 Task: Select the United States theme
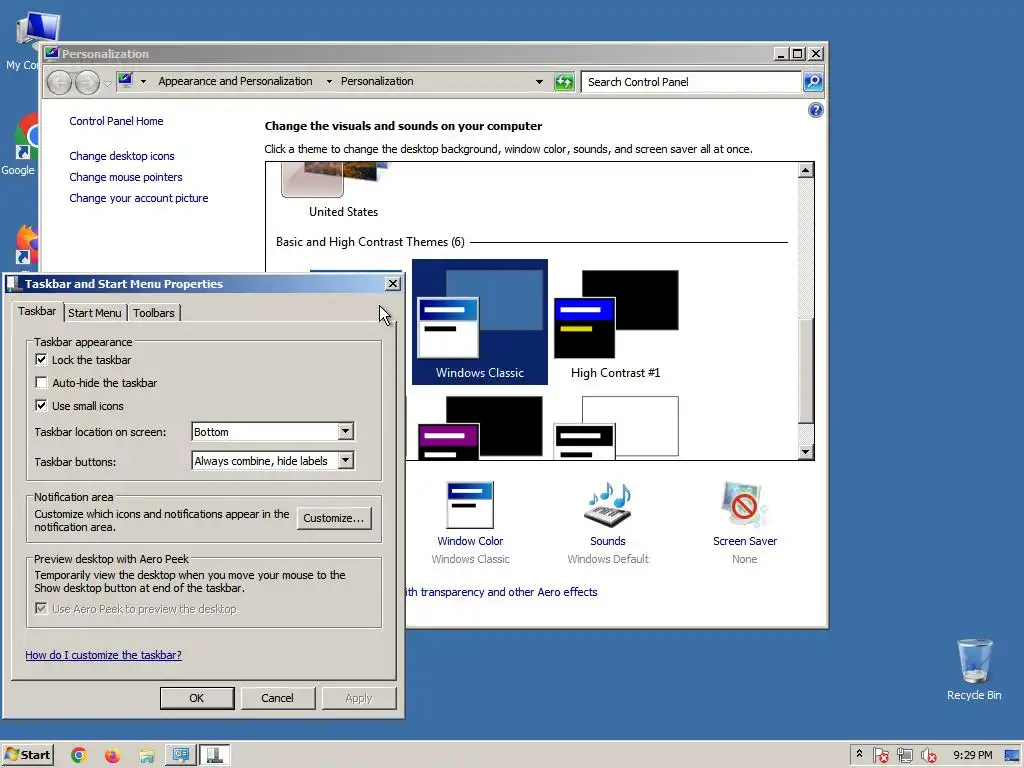343,189
